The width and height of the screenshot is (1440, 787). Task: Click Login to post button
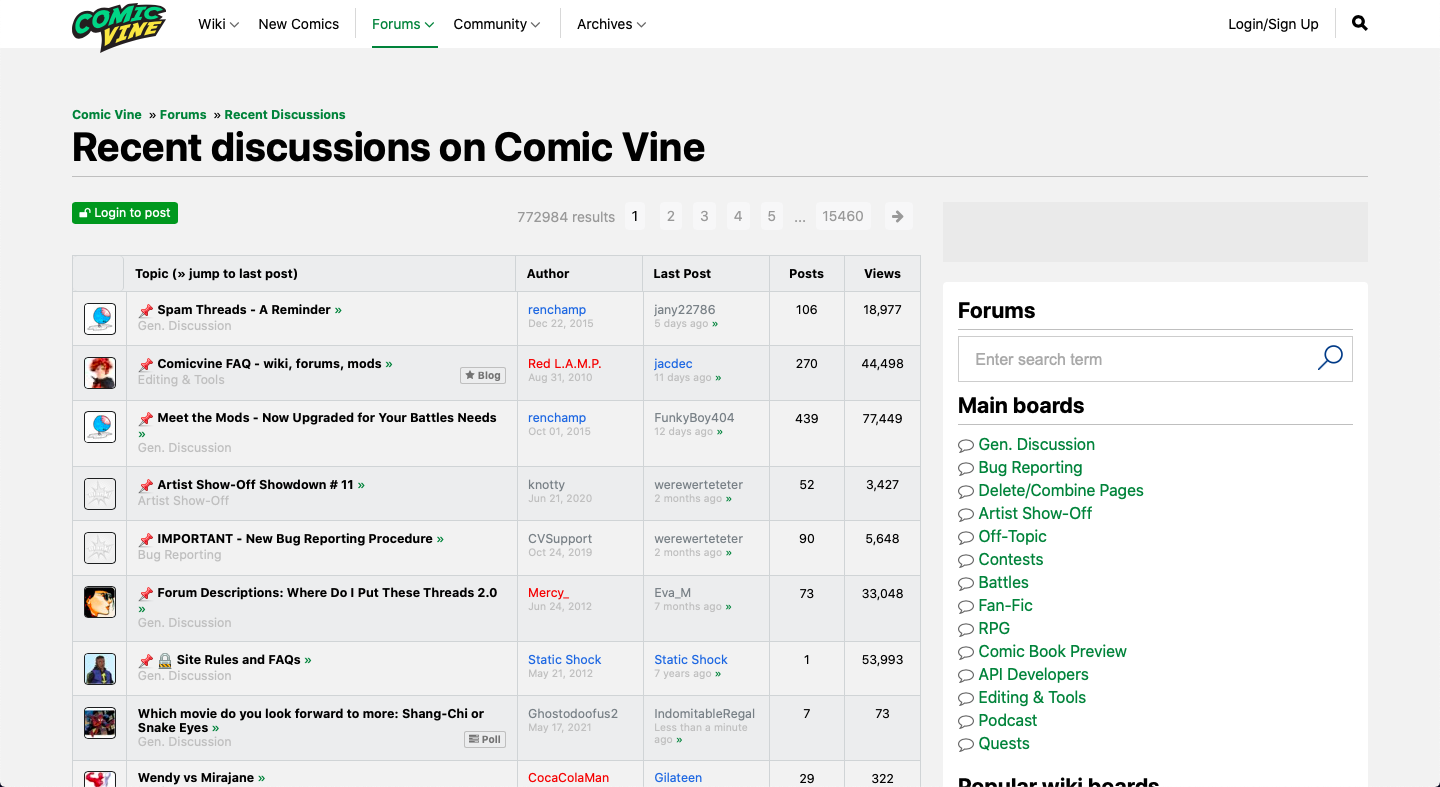pos(125,212)
